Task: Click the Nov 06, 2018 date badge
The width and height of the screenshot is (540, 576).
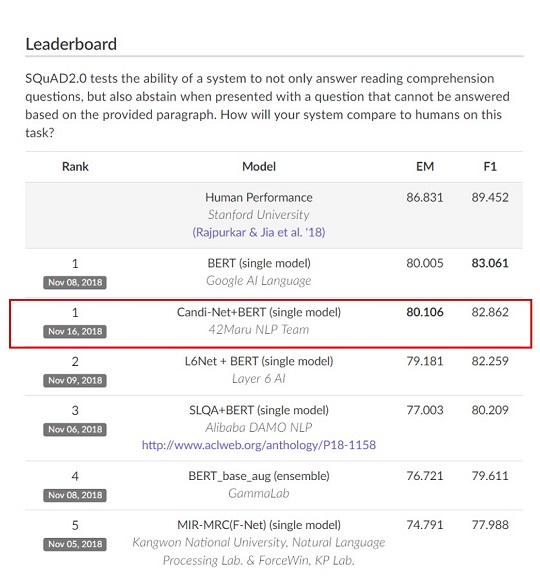Action: tap(75, 429)
